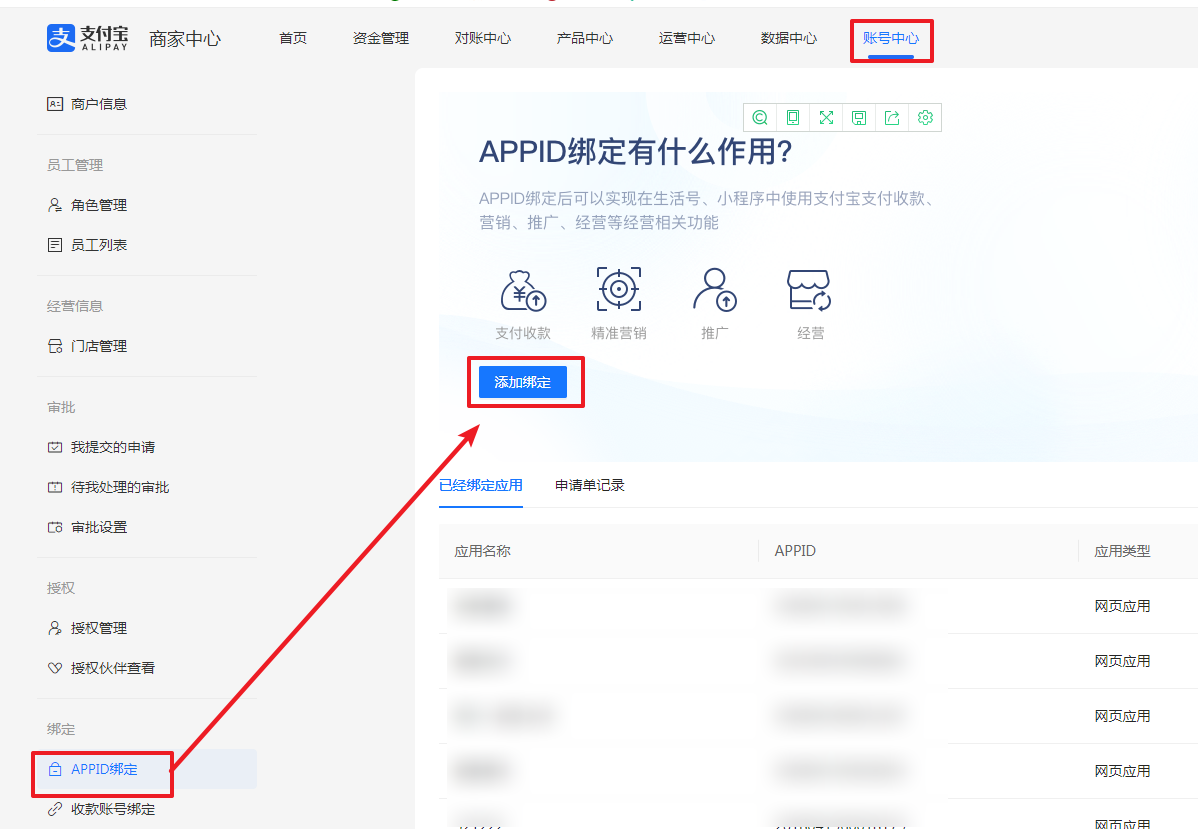Click the 待我处理的审批 icon
The image size is (1198, 829).
[x=55, y=487]
